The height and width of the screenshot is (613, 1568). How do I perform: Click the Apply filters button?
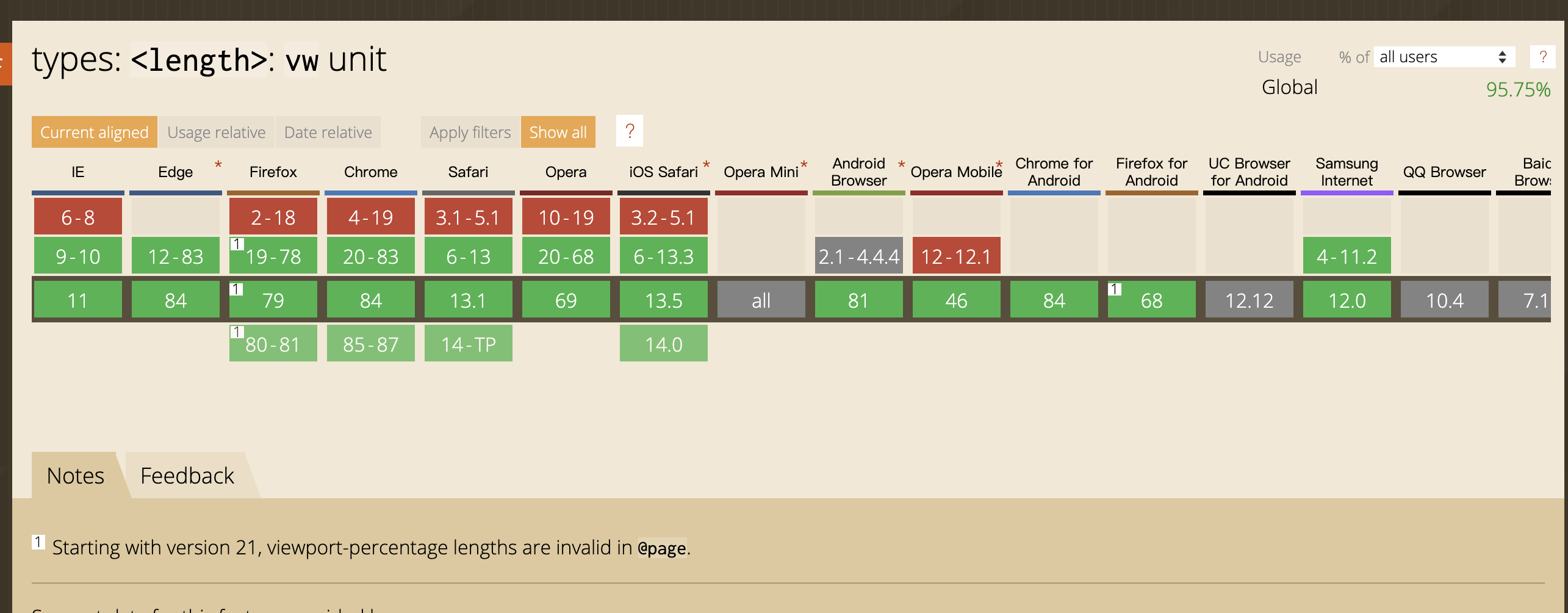(470, 132)
